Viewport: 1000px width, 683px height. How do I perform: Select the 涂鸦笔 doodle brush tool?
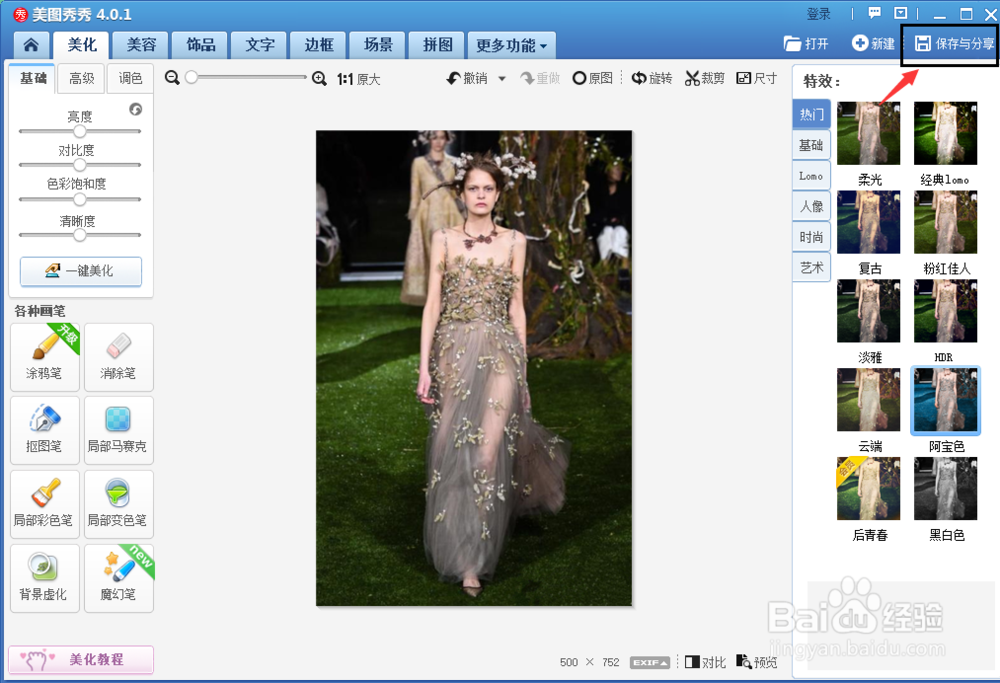pyautogui.click(x=45, y=357)
